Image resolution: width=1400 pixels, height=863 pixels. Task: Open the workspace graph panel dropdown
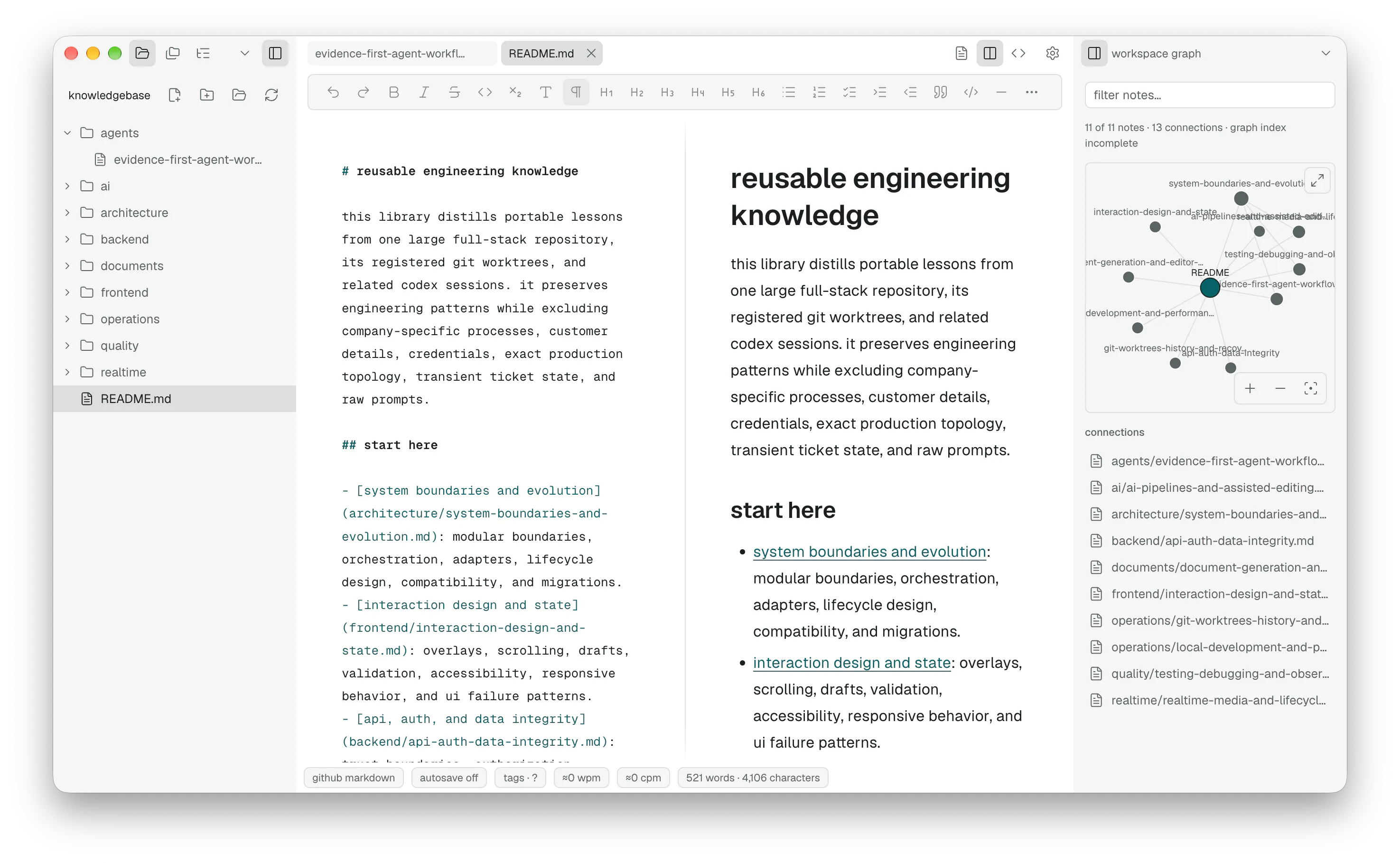1325,53
